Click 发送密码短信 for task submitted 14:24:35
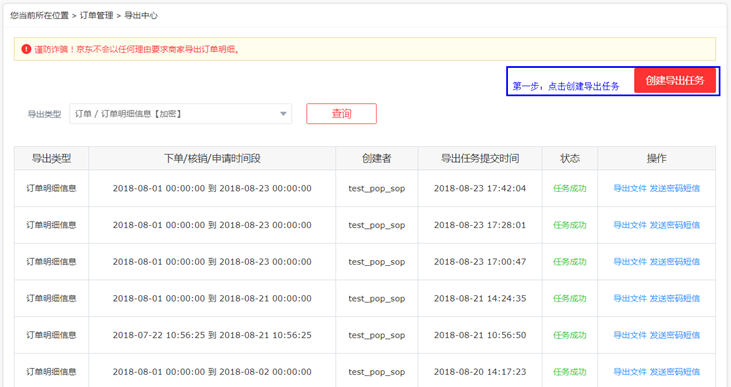The height and width of the screenshot is (387, 731). [675, 298]
